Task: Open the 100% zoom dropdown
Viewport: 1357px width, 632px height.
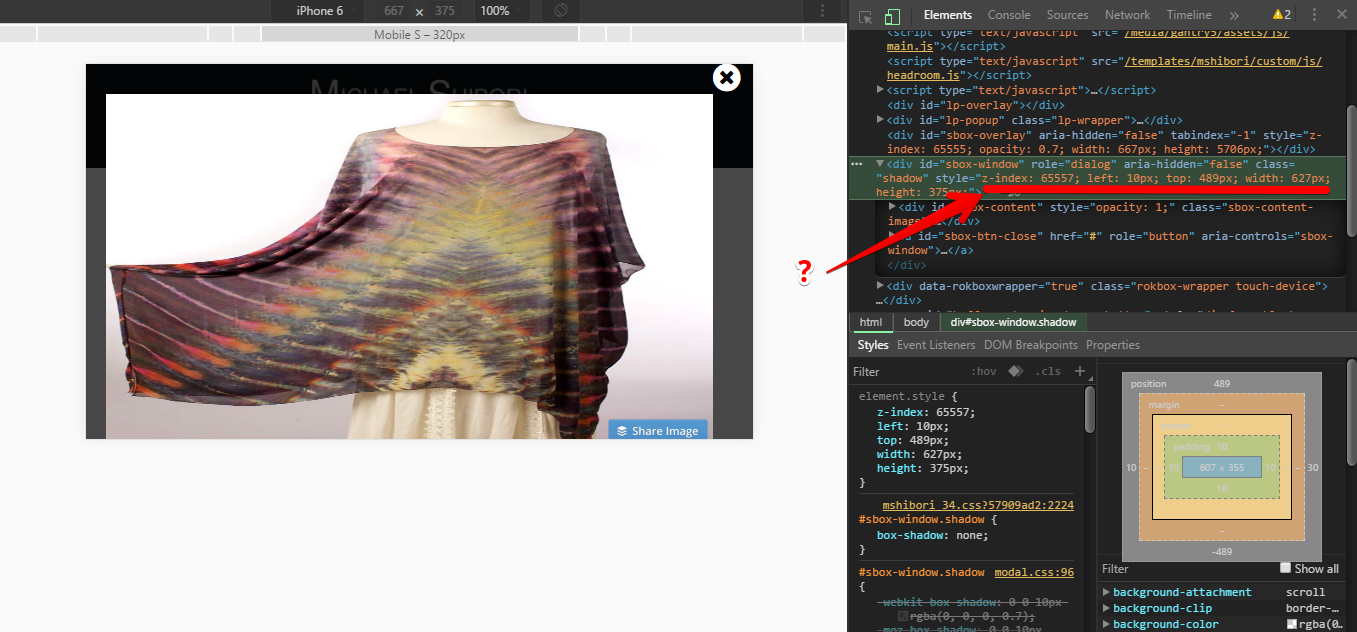Action: [x=494, y=11]
